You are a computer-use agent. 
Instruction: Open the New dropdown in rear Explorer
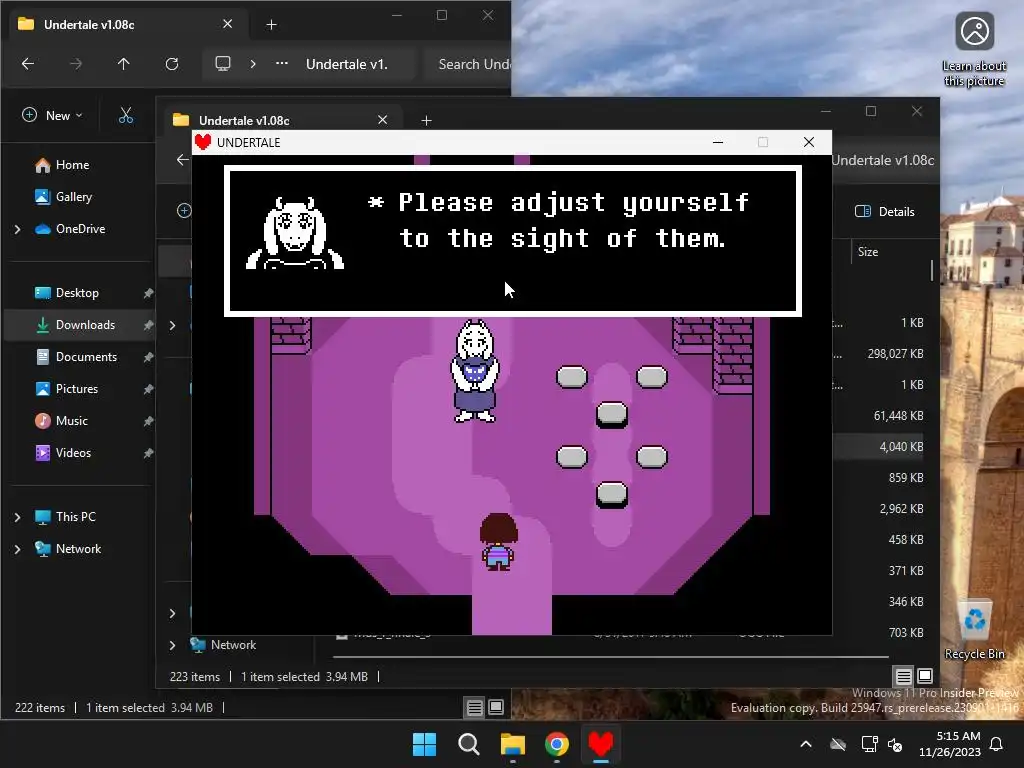click(52, 116)
